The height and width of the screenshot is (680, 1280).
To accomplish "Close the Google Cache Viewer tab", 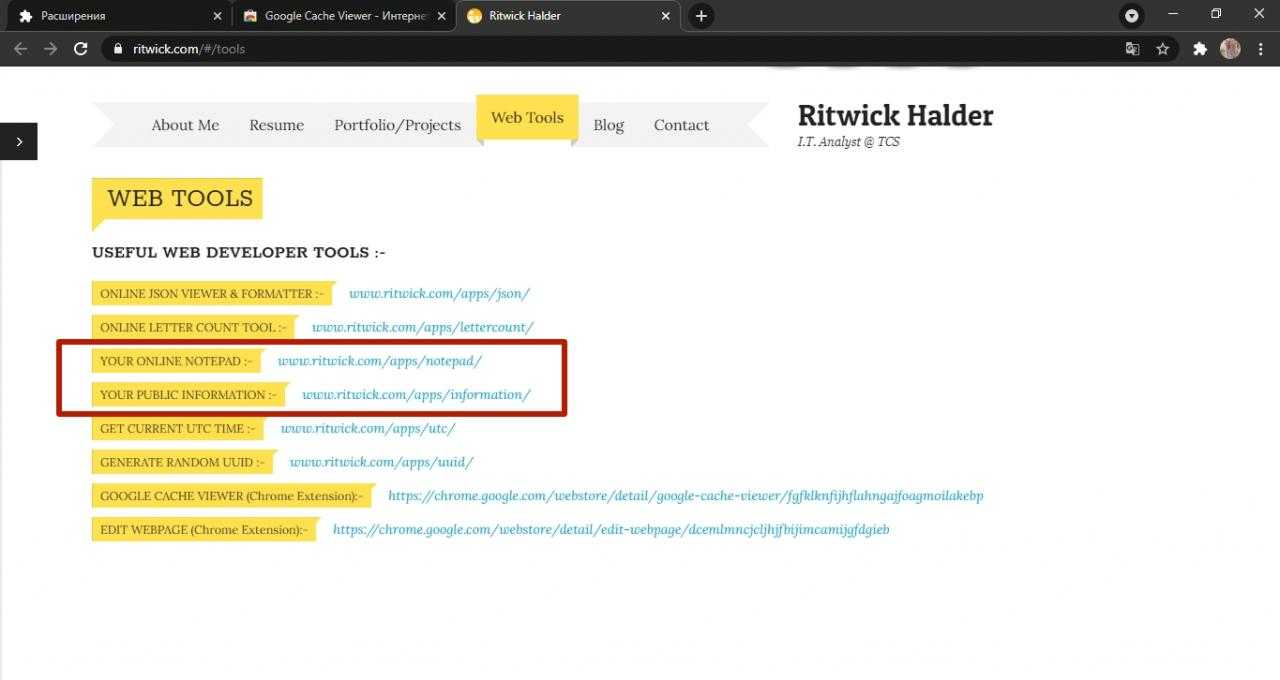I will [x=441, y=16].
